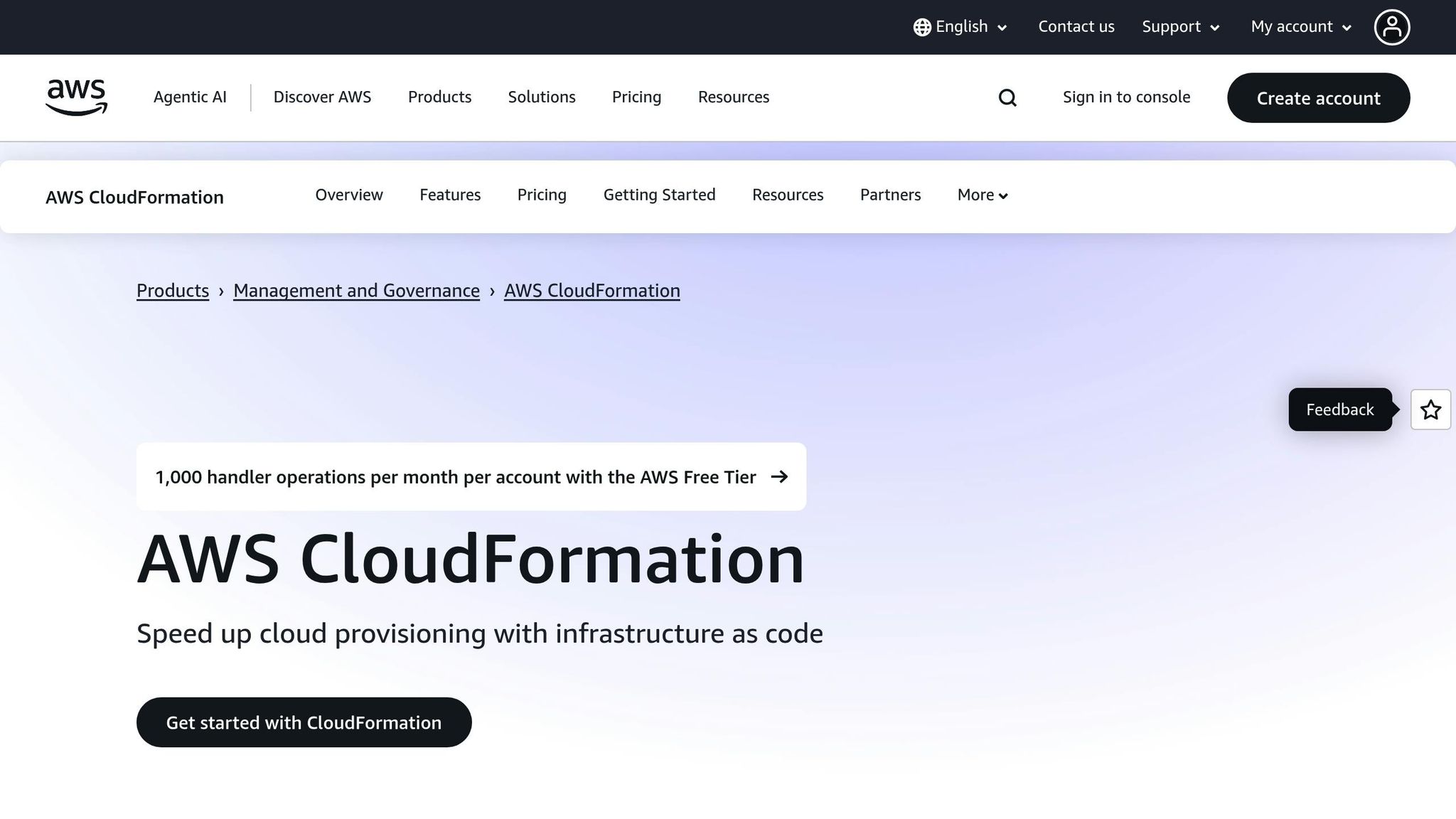Click the AWS logo
This screenshot has height=819, width=1456.
76,97
